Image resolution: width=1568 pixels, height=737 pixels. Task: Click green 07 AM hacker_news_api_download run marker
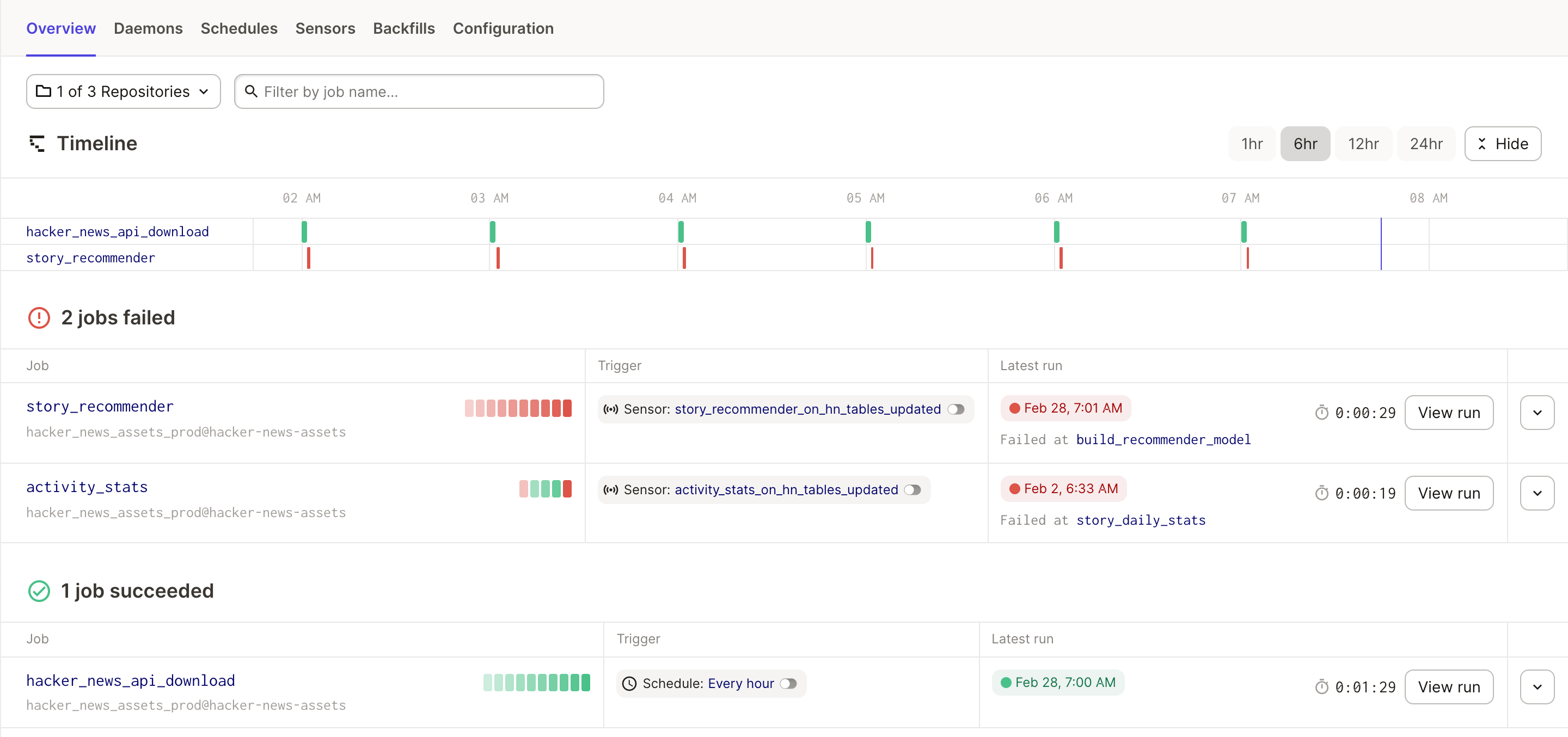click(x=1244, y=232)
